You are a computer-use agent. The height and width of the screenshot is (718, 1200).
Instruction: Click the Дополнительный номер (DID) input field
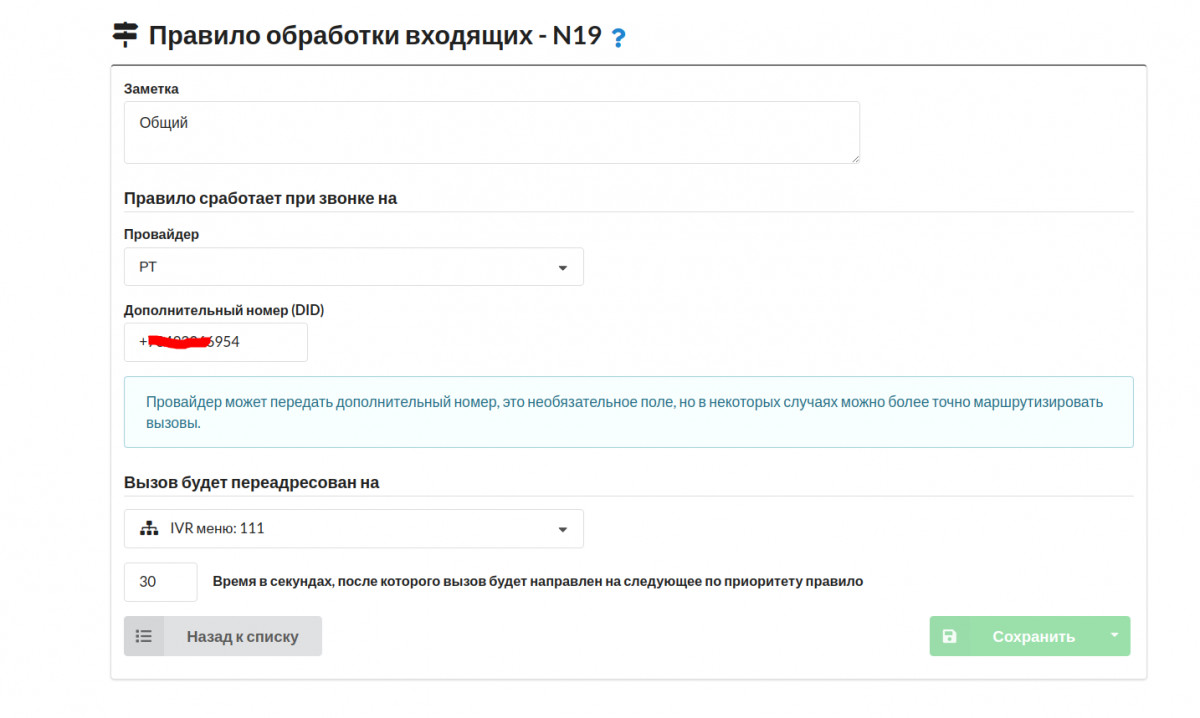[215, 342]
